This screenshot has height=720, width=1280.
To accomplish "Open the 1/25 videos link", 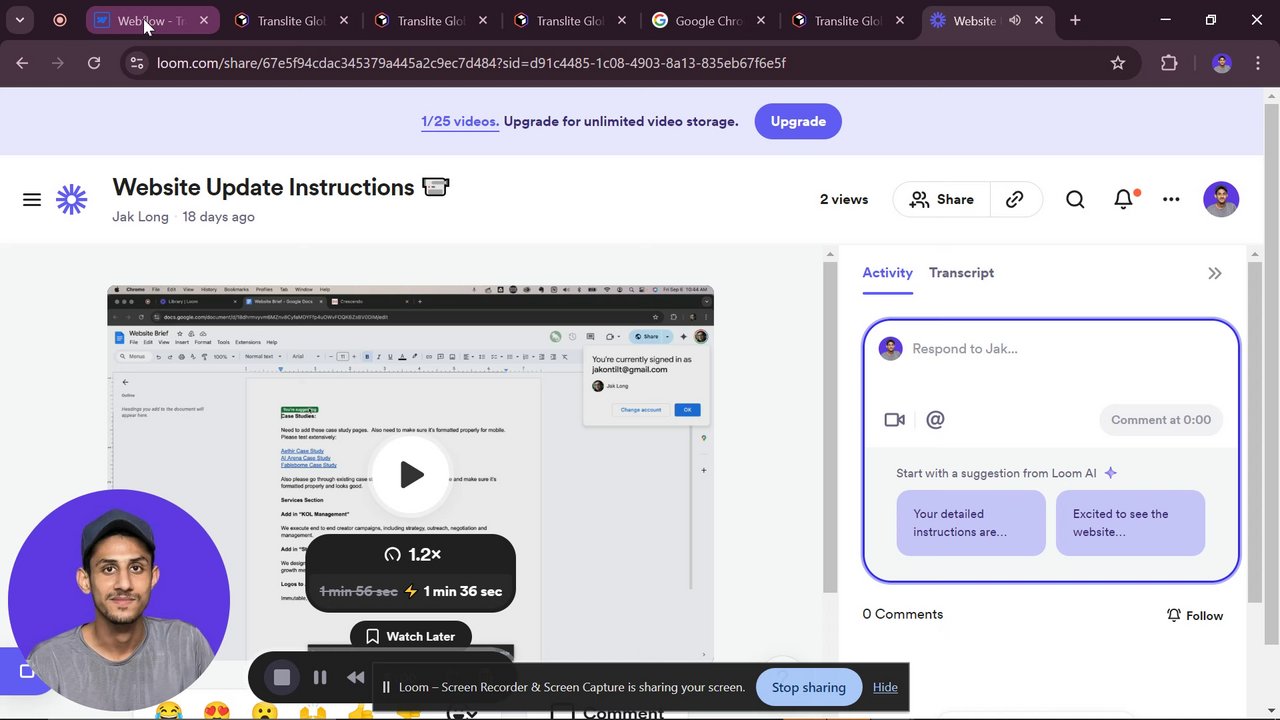I will [460, 122].
